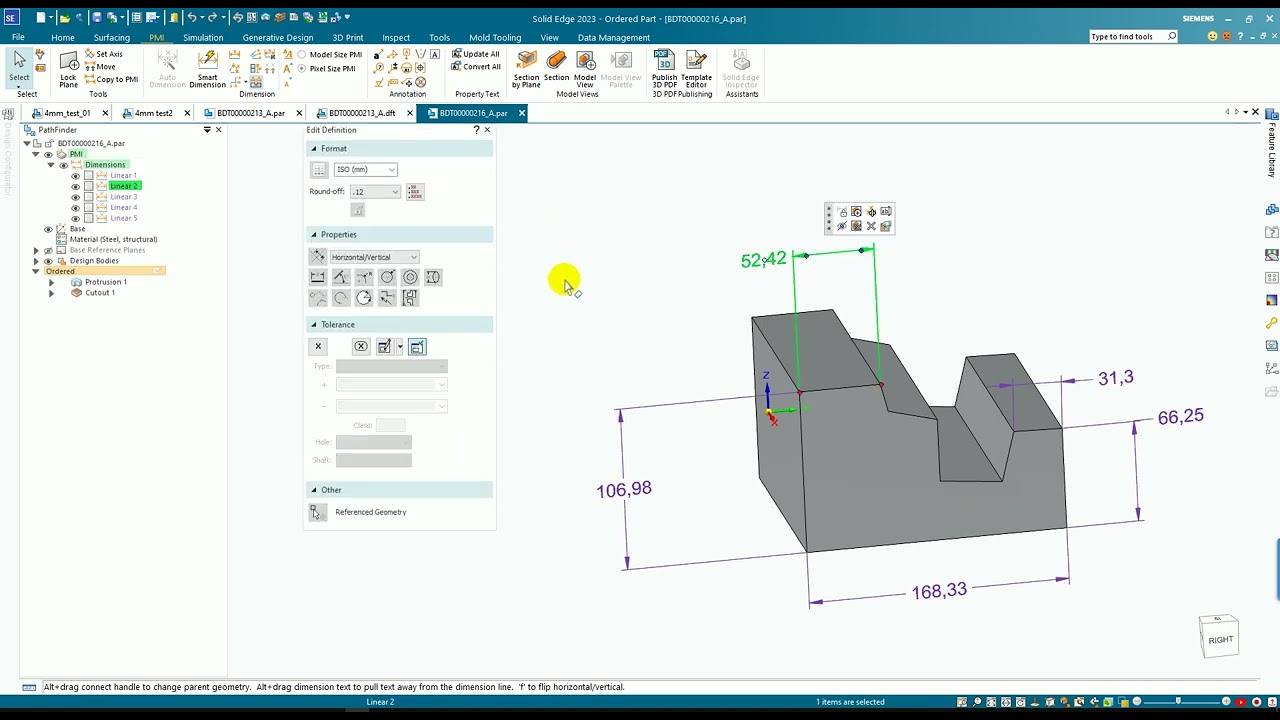Choose the Smart Dimension tool
The width and height of the screenshot is (1280, 720).
point(207,68)
